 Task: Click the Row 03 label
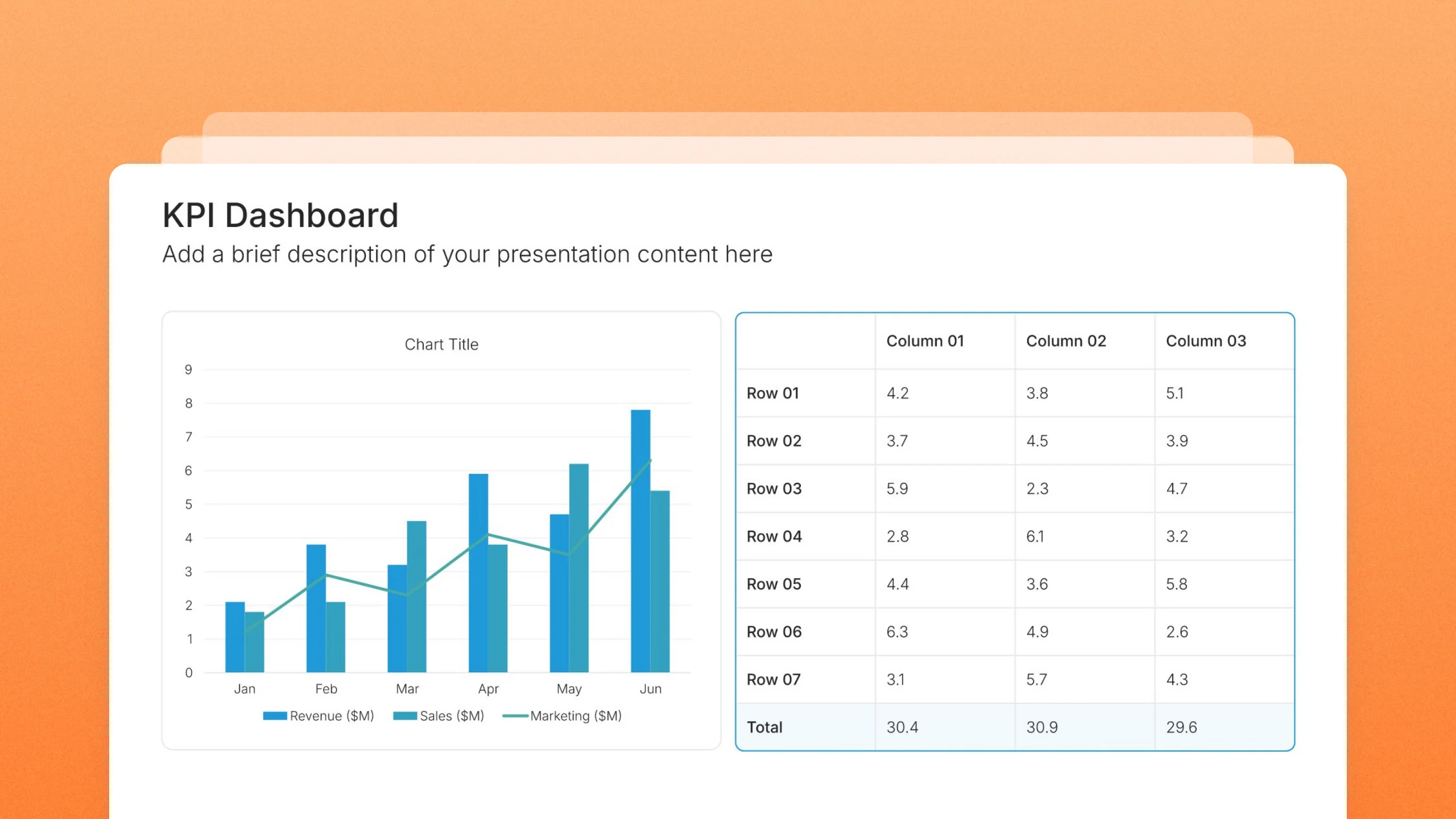pyautogui.click(x=774, y=489)
